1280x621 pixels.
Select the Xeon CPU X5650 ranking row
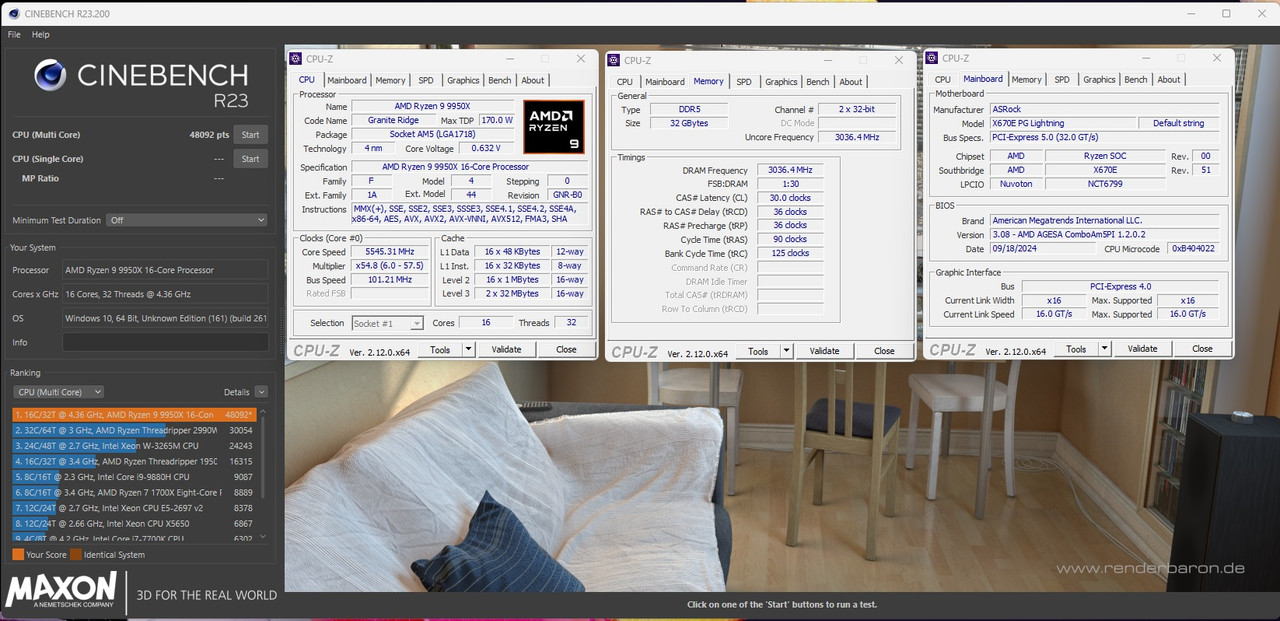[136, 523]
